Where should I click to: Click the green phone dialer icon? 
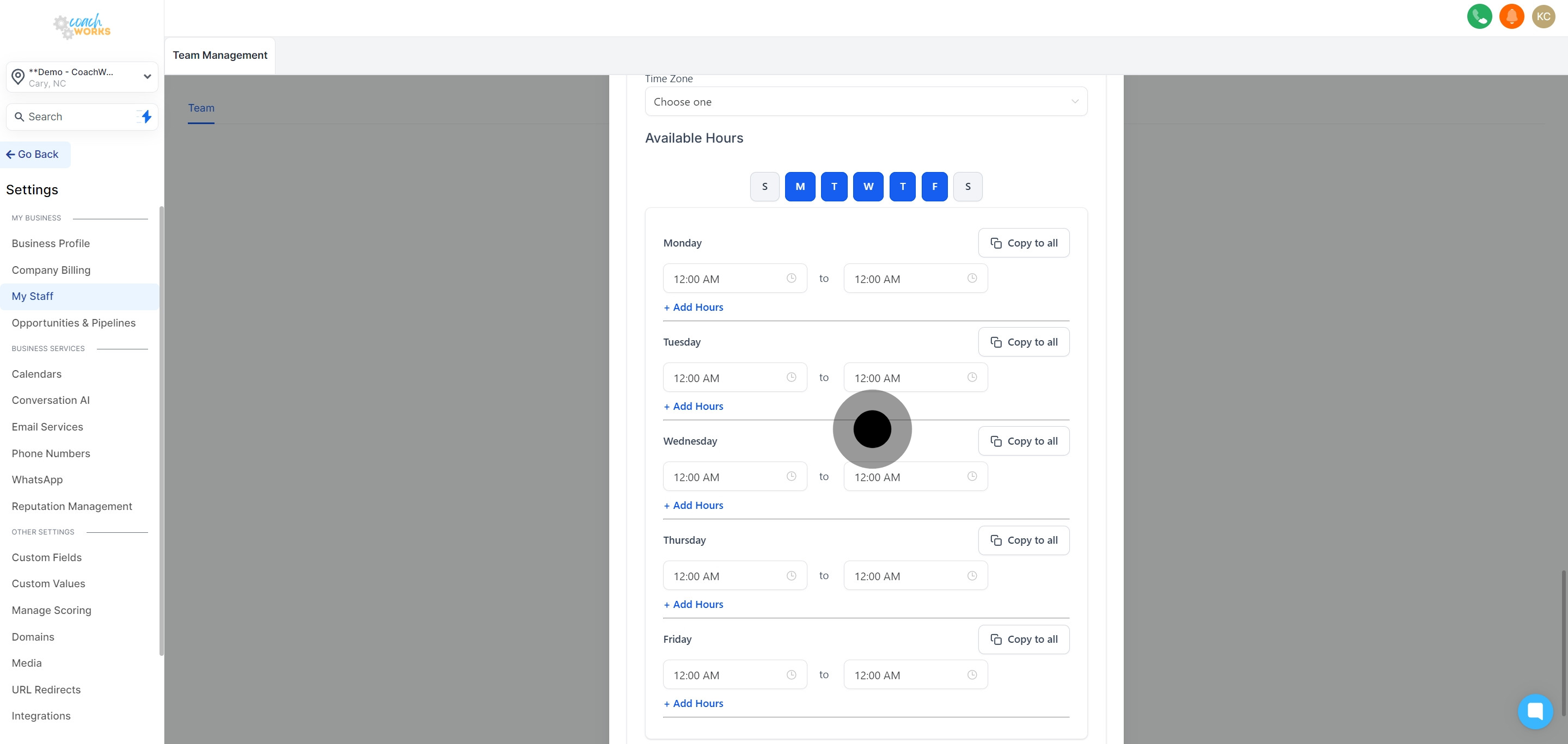(x=1479, y=16)
